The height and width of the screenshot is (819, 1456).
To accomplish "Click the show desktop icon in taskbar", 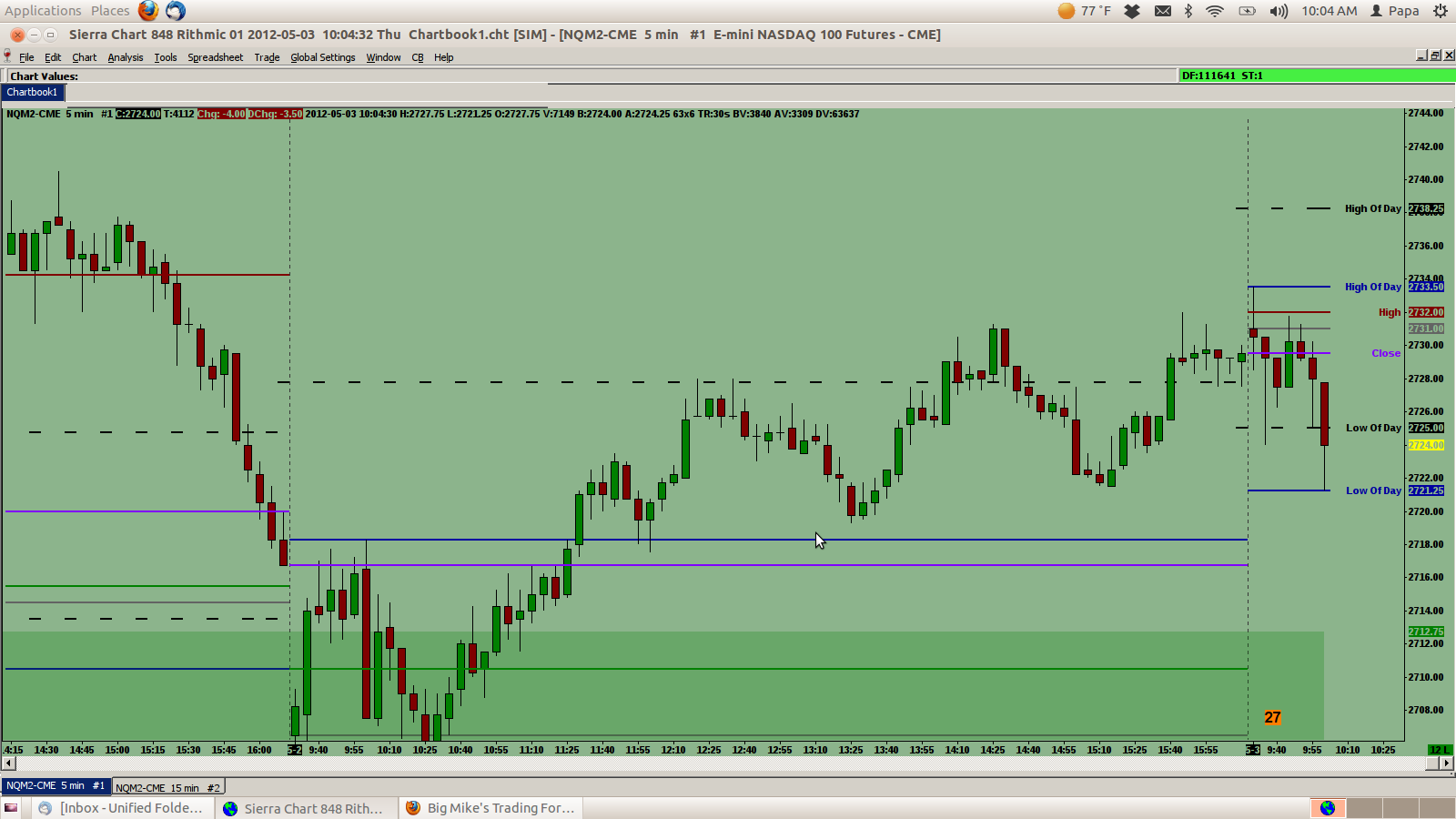I will coord(11,808).
